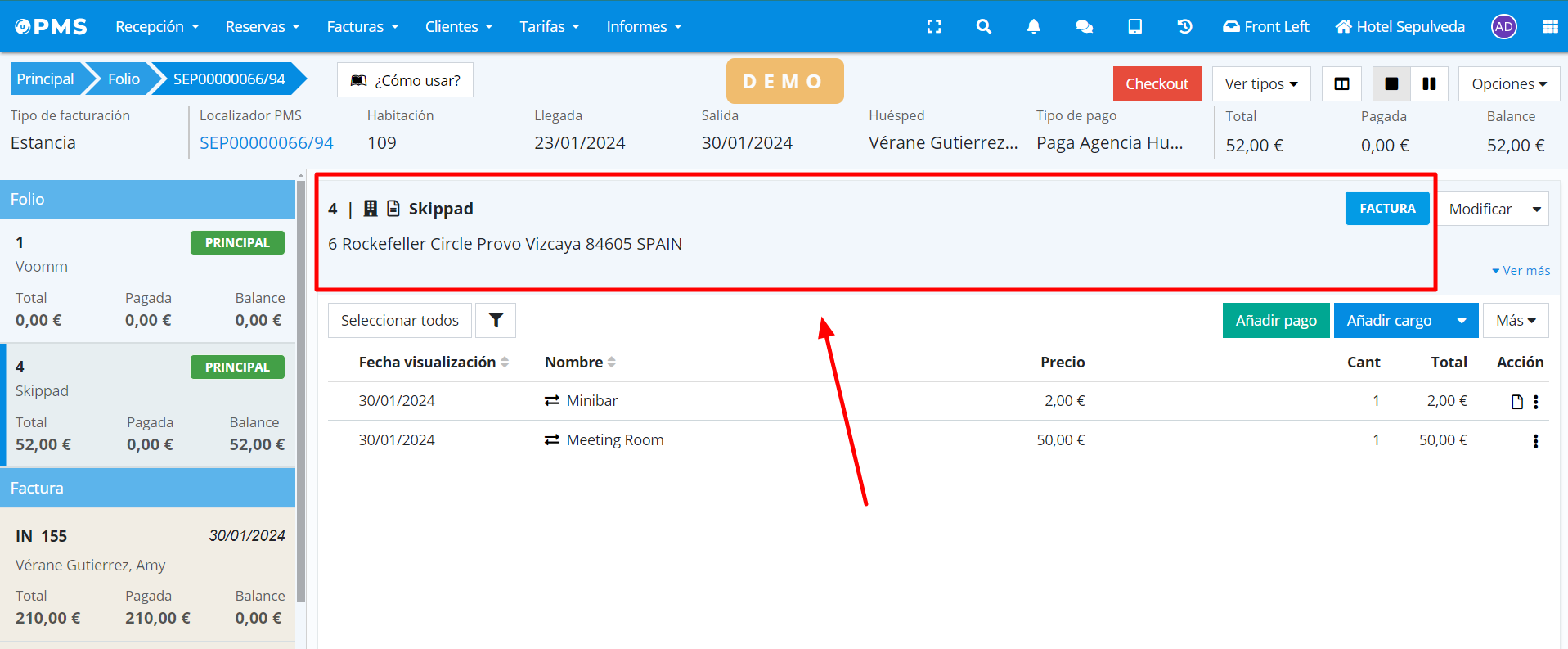Open search with the magnifier icon
The image size is (1568, 649).
[984, 27]
